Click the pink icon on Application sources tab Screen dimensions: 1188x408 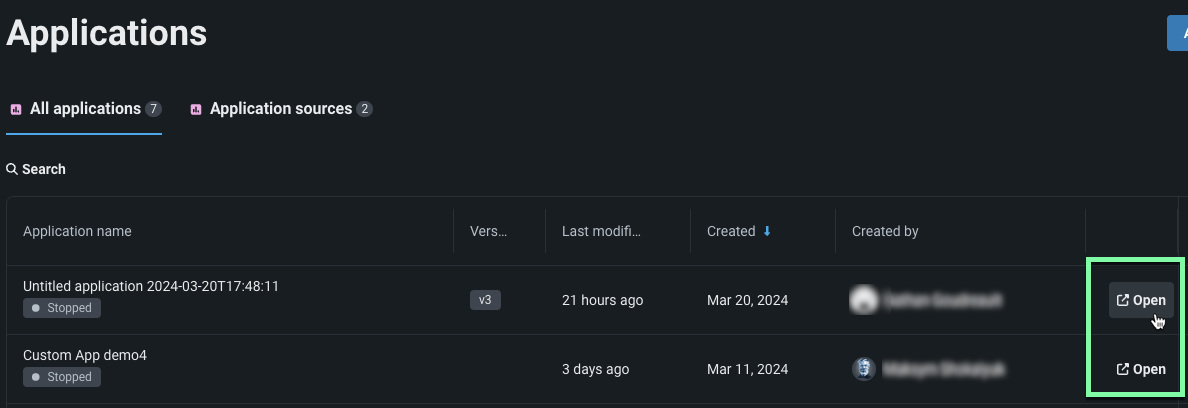pos(196,109)
